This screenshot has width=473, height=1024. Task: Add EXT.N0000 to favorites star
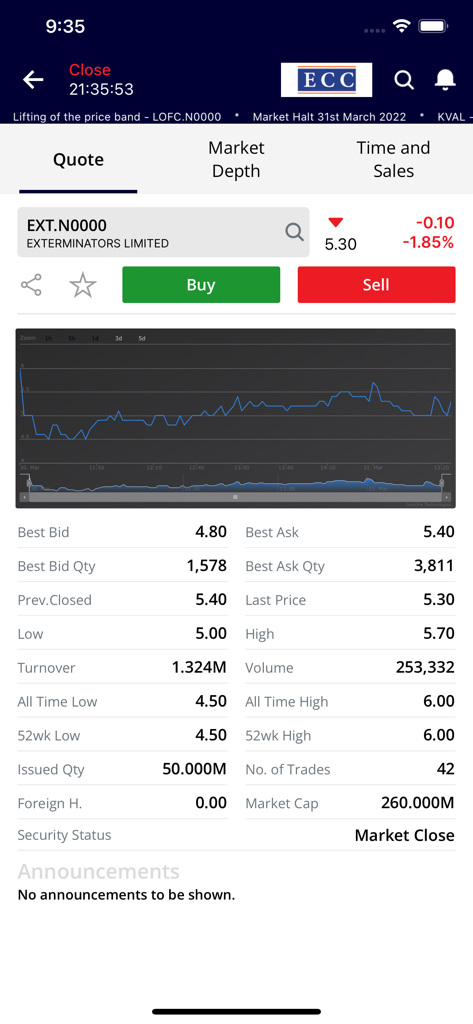tap(83, 285)
